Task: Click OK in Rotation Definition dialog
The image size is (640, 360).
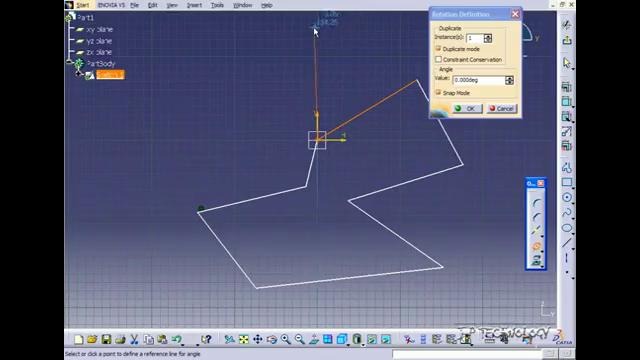Action: [x=467, y=109]
